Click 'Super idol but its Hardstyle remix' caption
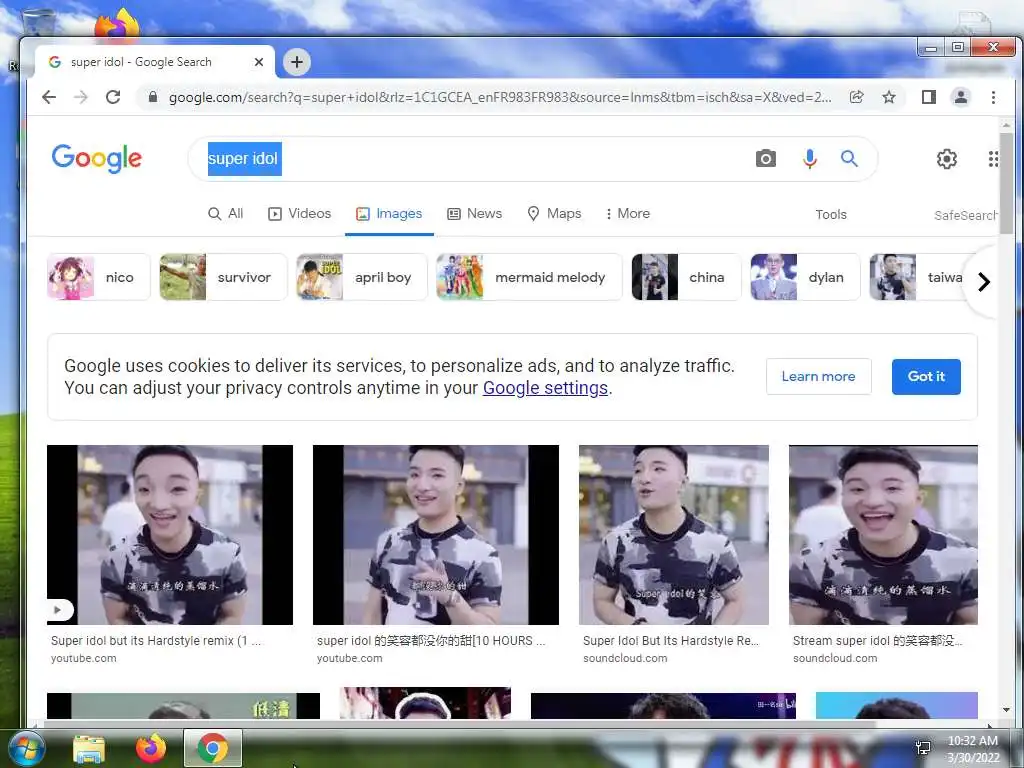The image size is (1024, 768). click(155, 641)
